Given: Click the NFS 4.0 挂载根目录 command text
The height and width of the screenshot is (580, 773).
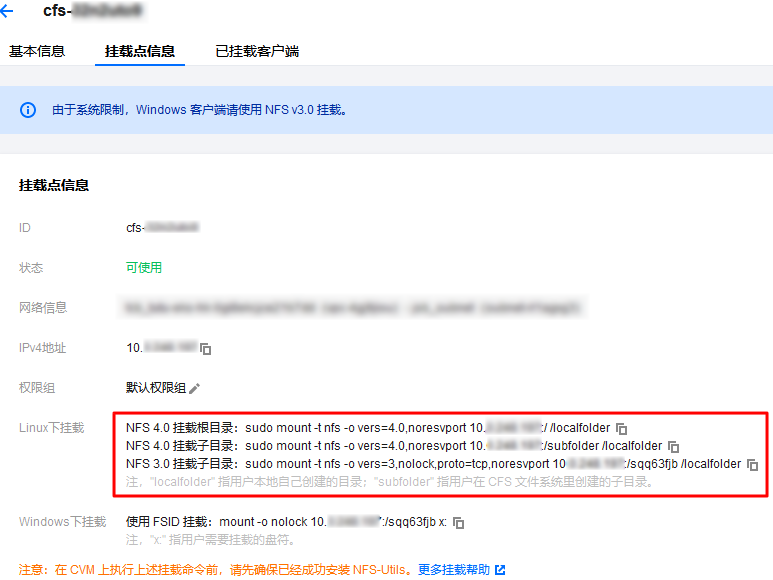Looking at the screenshot, I should click(368, 428).
